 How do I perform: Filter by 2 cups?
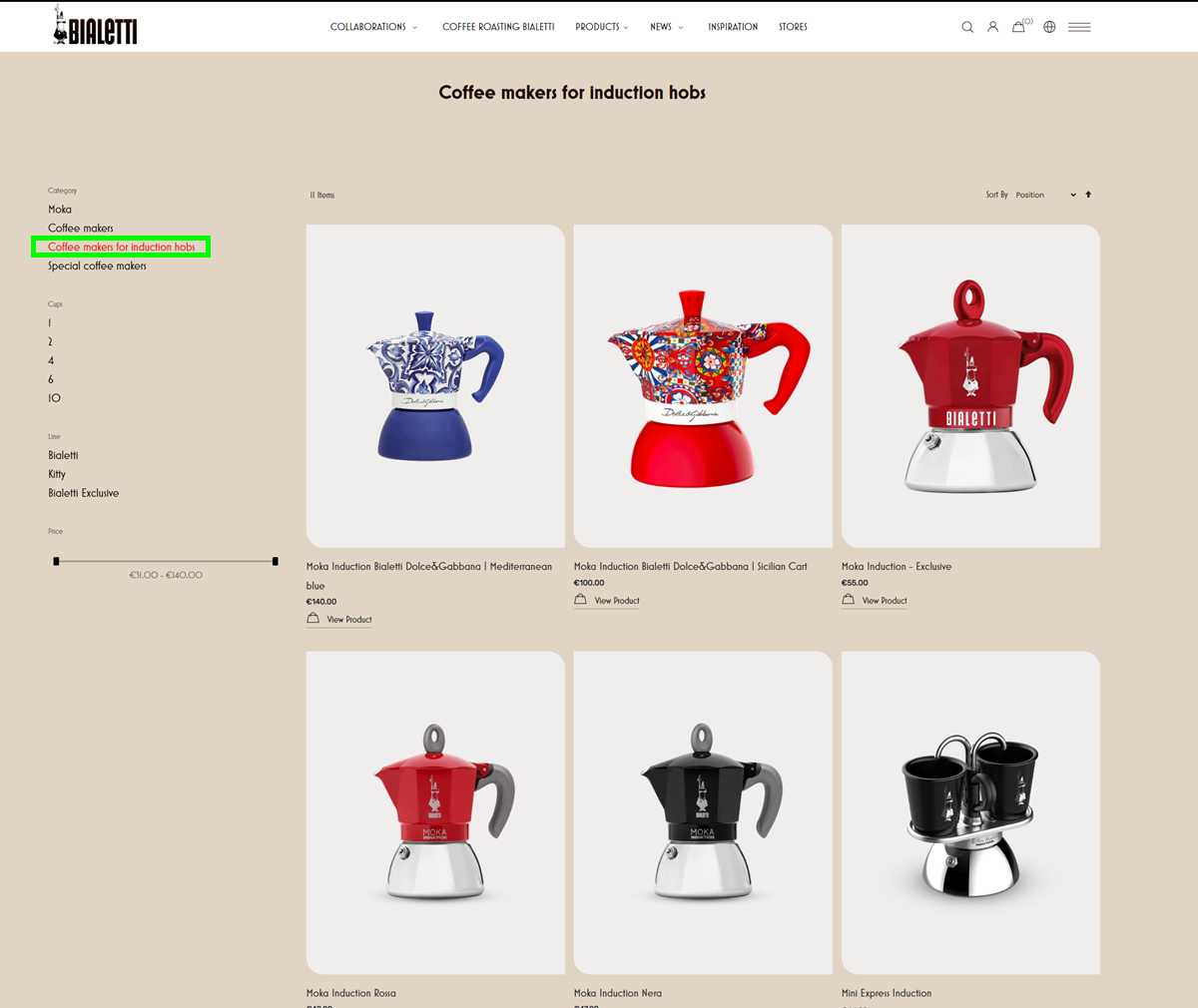(50, 342)
